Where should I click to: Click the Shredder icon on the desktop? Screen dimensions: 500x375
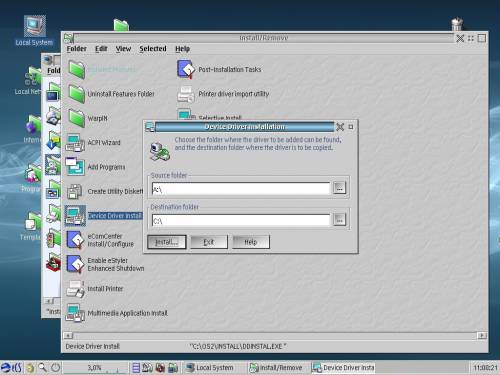pyautogui.click(x=457, y=24)
